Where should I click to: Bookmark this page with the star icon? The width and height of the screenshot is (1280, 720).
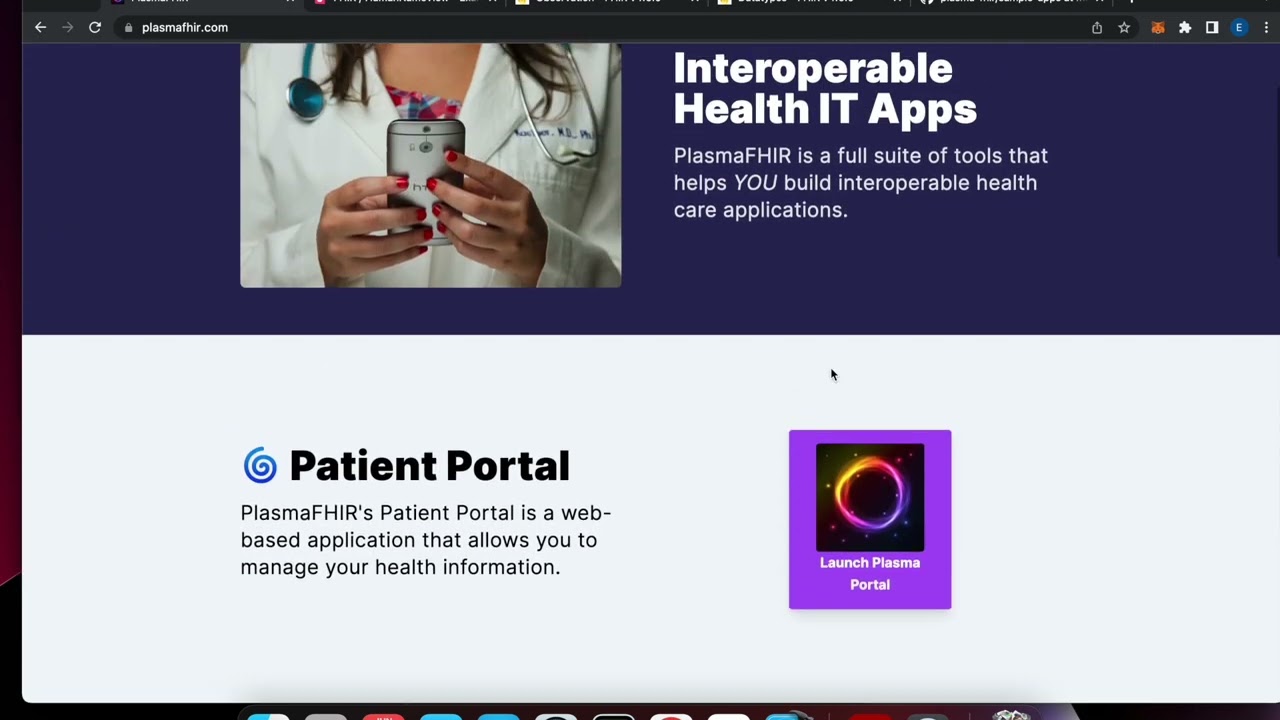(x=1124, y=28)
